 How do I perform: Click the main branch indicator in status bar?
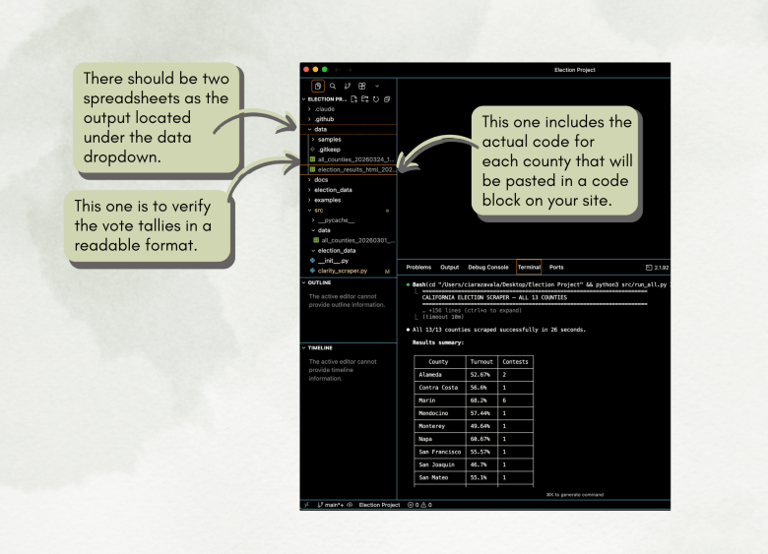coord(331,505)
